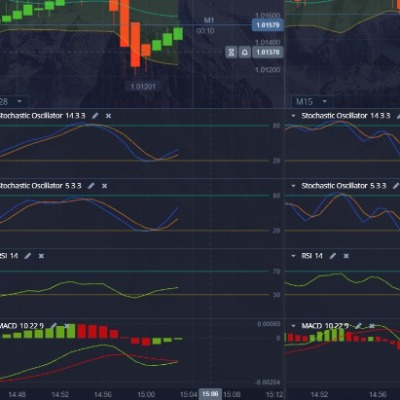Edit the left MACD 10 22 9 indicator
400x400 pixels.
click(x=53, y=326)
